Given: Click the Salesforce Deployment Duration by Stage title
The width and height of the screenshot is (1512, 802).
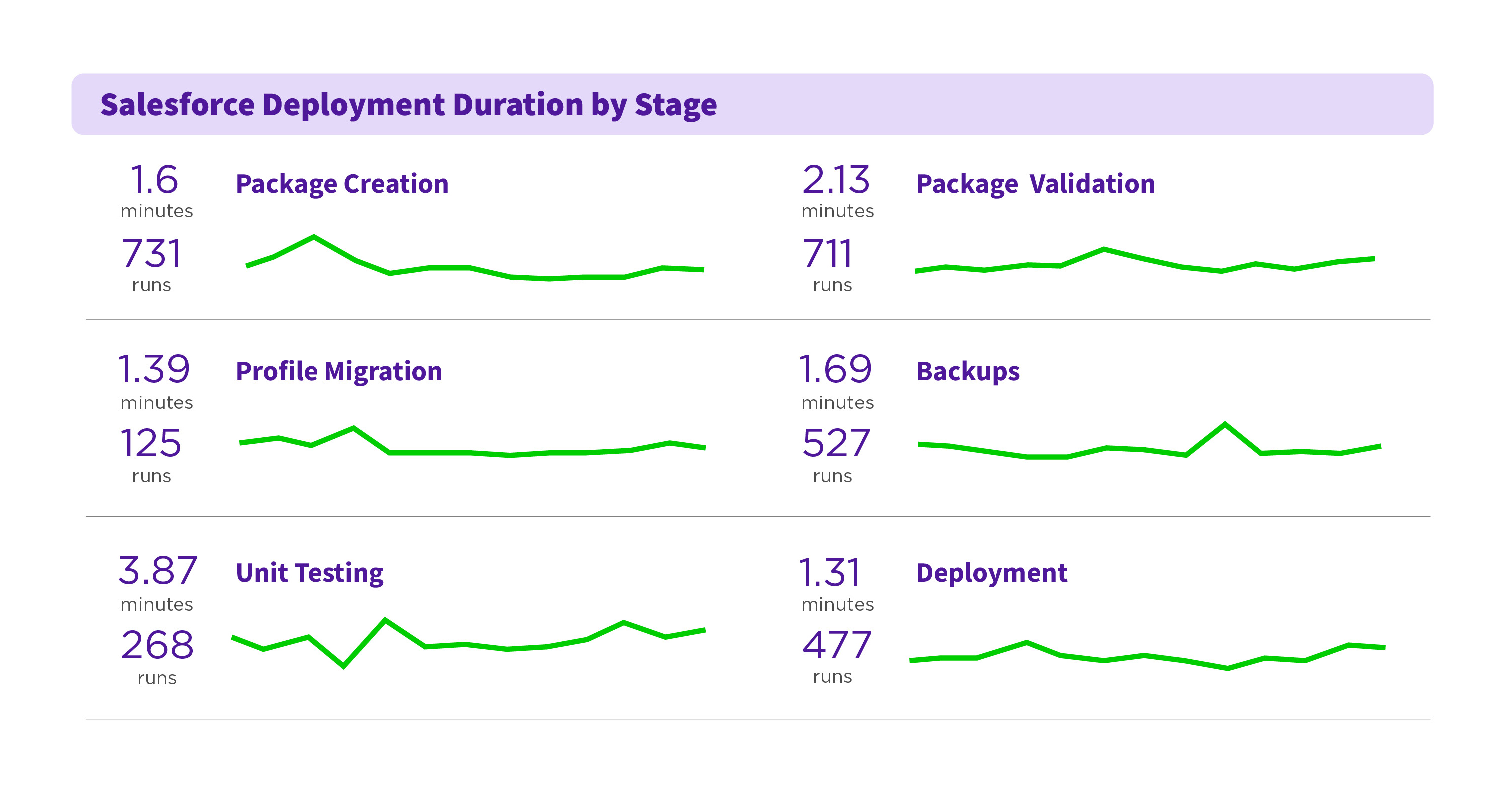Looking at the screenshot, I should (409, 104).
